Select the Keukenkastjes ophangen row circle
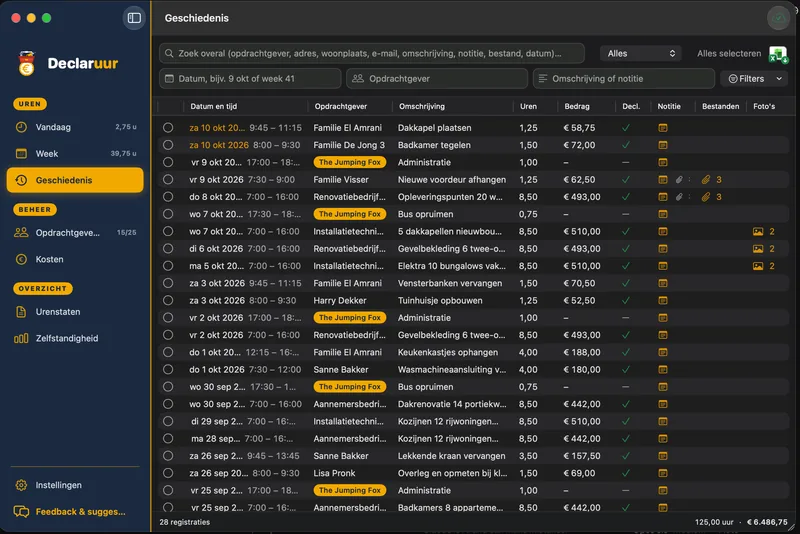Screen dimensions: 800x534 [168, 352]
